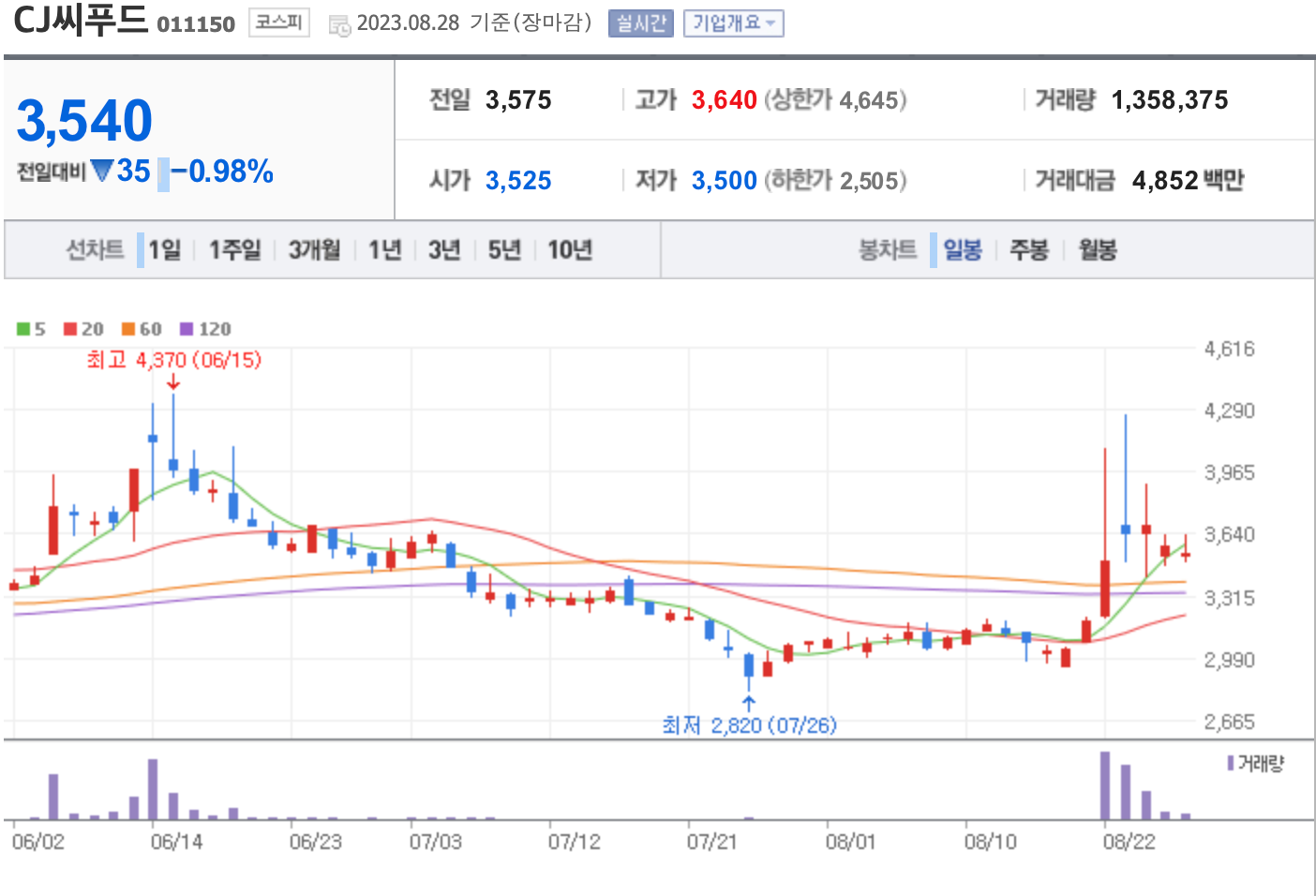Select the 1일 line chart tab

(165, 249)
